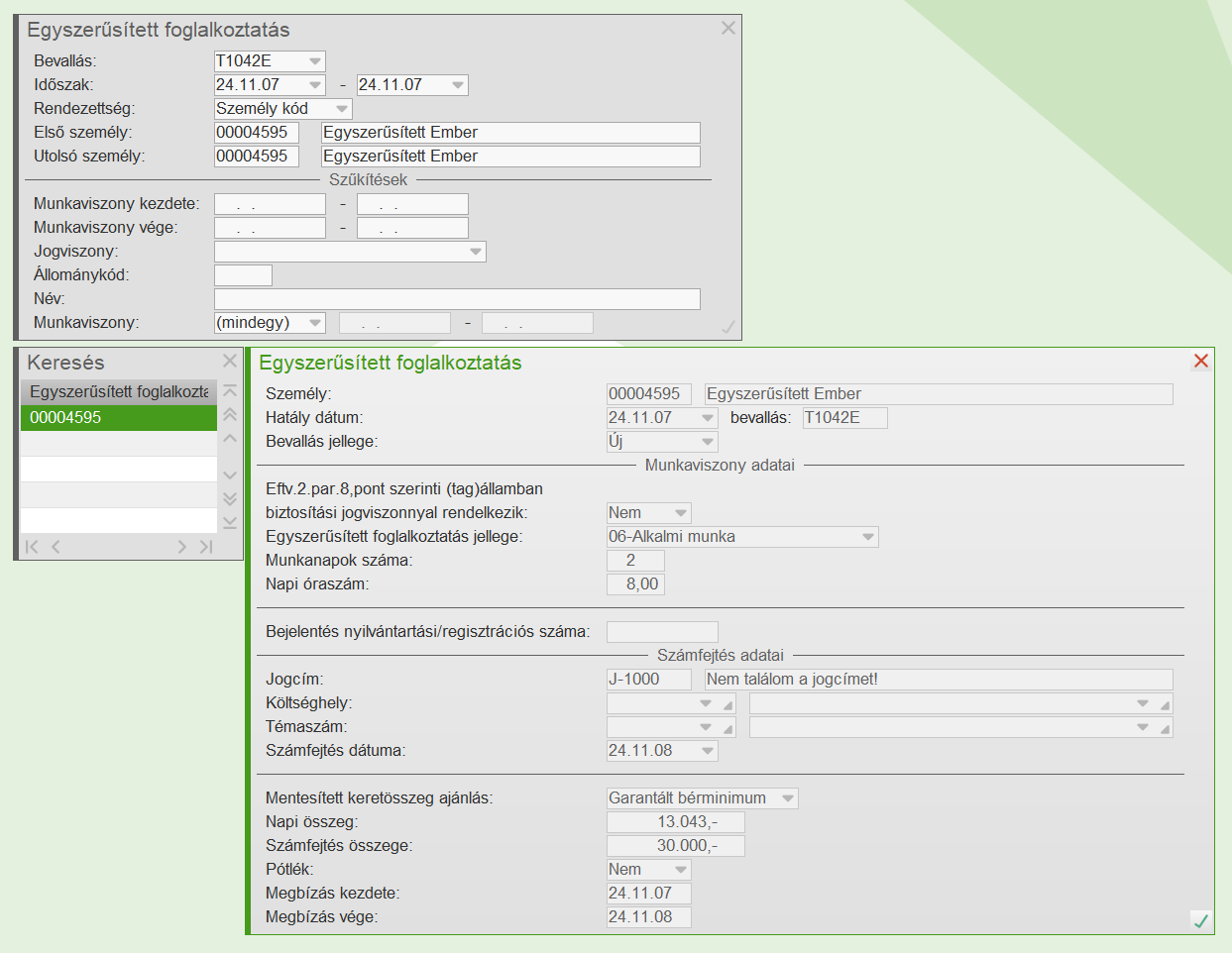The image size is (1232, 953).
Task: Jump to last row in Keresés list
Action: point(230,522)
